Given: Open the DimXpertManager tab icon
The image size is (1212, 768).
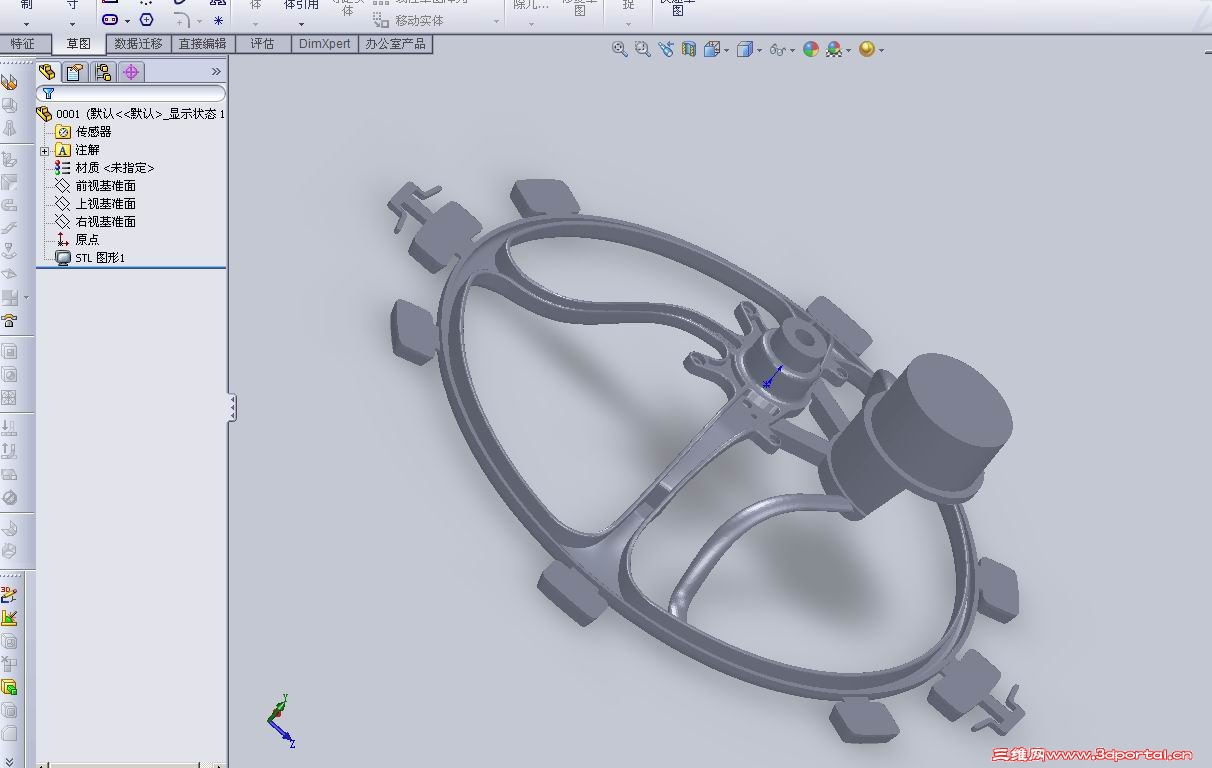Looking at the screenshot, I should pyautogui.click(x=131, y=72).
